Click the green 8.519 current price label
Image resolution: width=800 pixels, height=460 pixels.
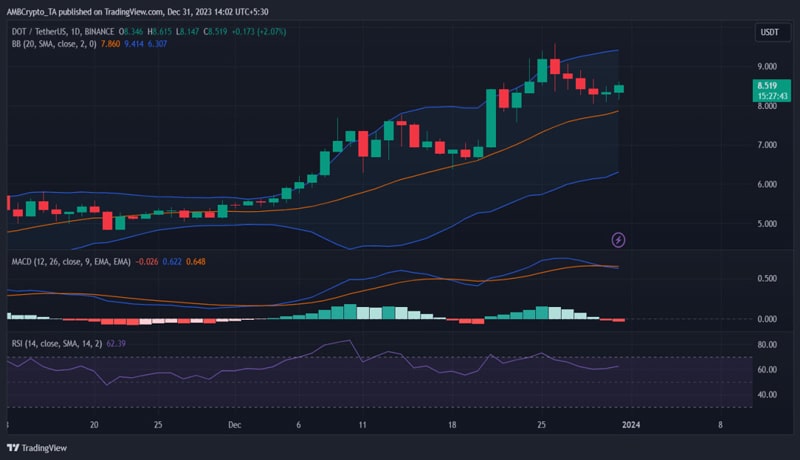[768, 86]
